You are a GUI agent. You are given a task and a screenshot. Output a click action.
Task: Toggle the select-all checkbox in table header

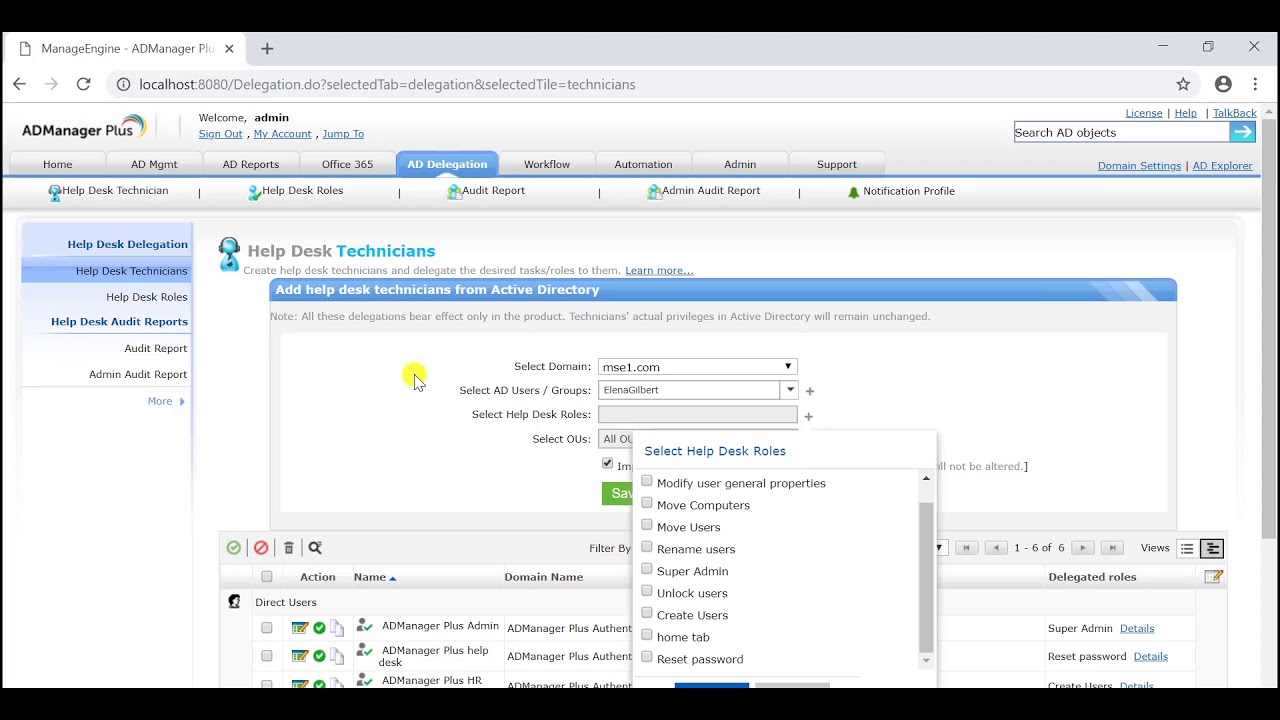pos(267,577)
